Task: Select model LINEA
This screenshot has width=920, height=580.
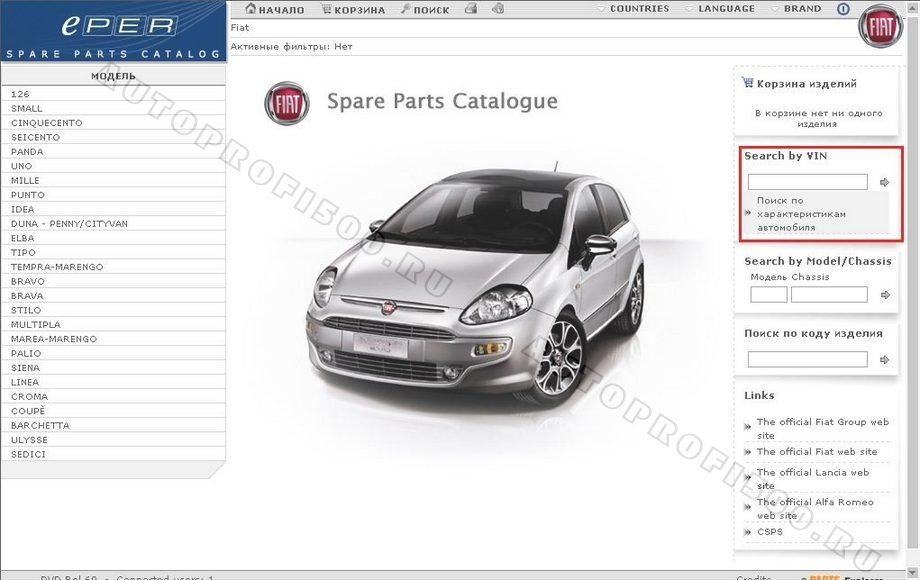Action: tap(113, 382)
